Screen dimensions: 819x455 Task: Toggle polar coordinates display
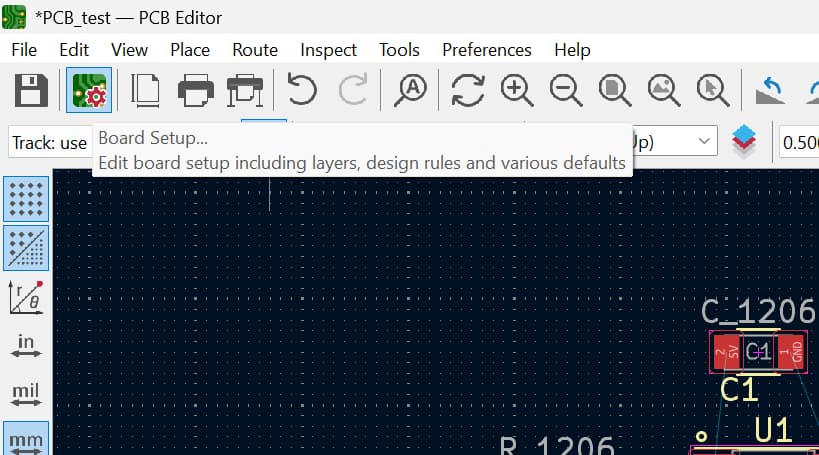[x=26, y=296]
